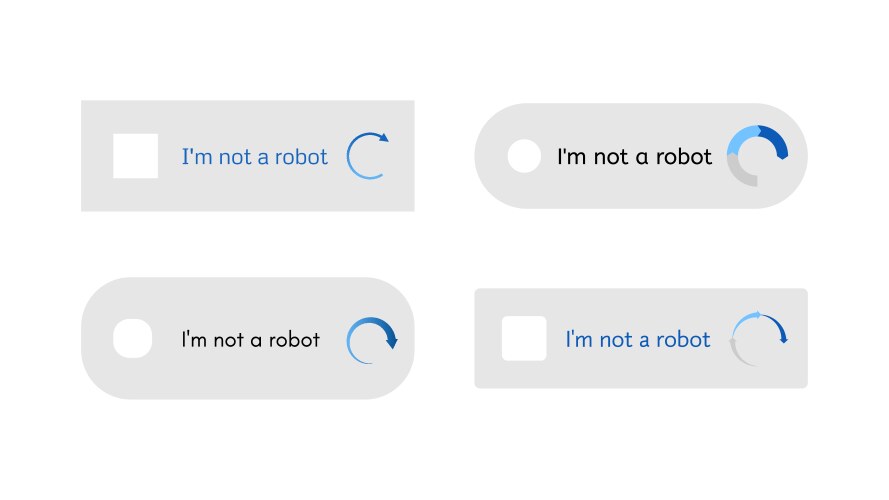Viewport: 889px width, 500px height.
Task: Check the sharp-cornered square box beside blue text
Action: pos(135,156)
